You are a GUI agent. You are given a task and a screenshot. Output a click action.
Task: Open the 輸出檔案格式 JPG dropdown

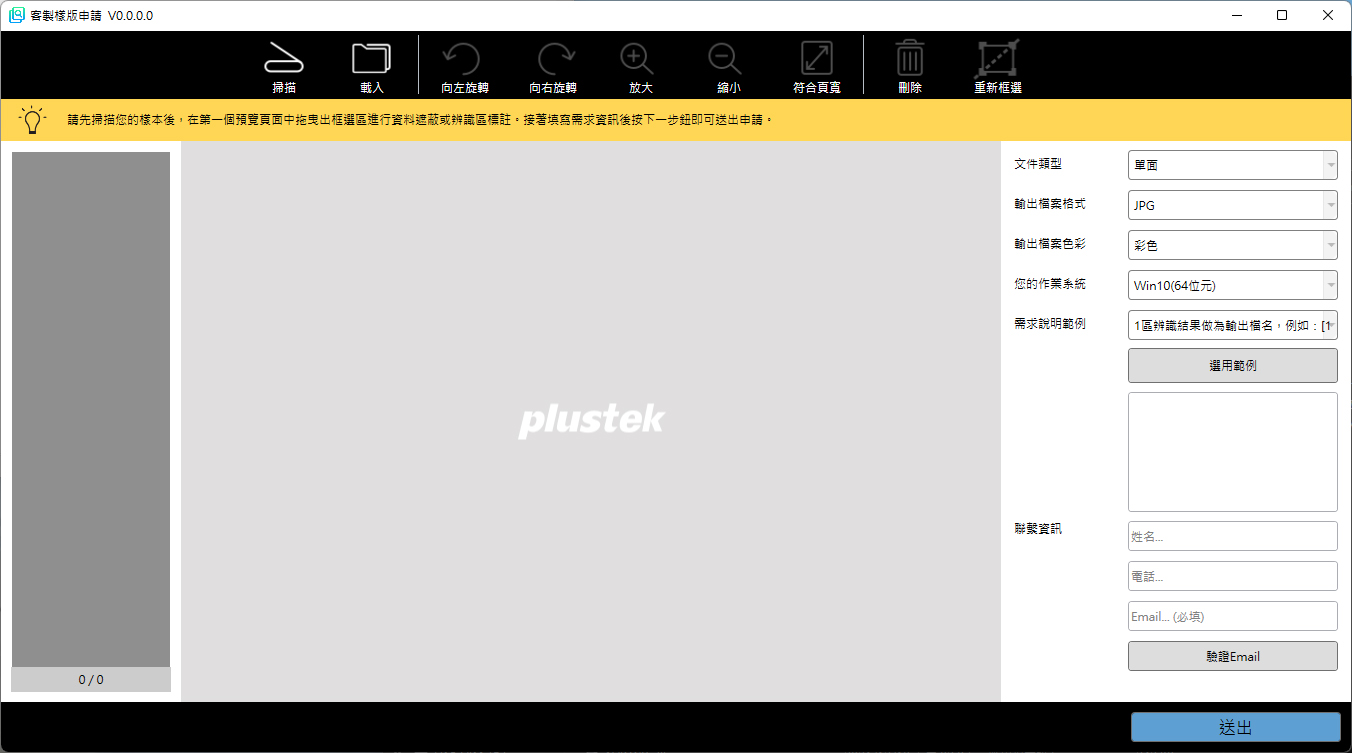coord(1232,205)
